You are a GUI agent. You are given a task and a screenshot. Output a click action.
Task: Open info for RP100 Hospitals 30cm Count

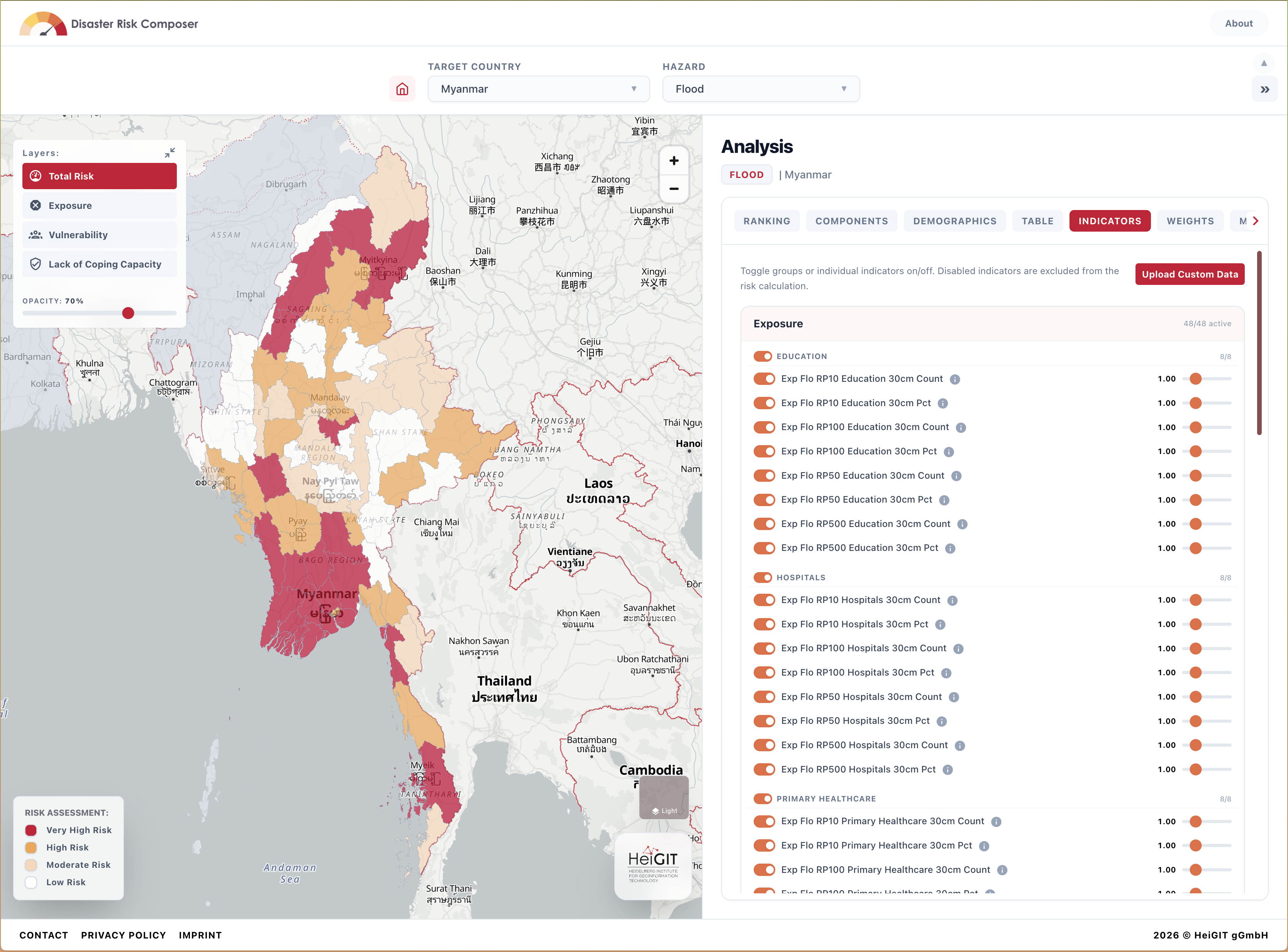point(958,649)
